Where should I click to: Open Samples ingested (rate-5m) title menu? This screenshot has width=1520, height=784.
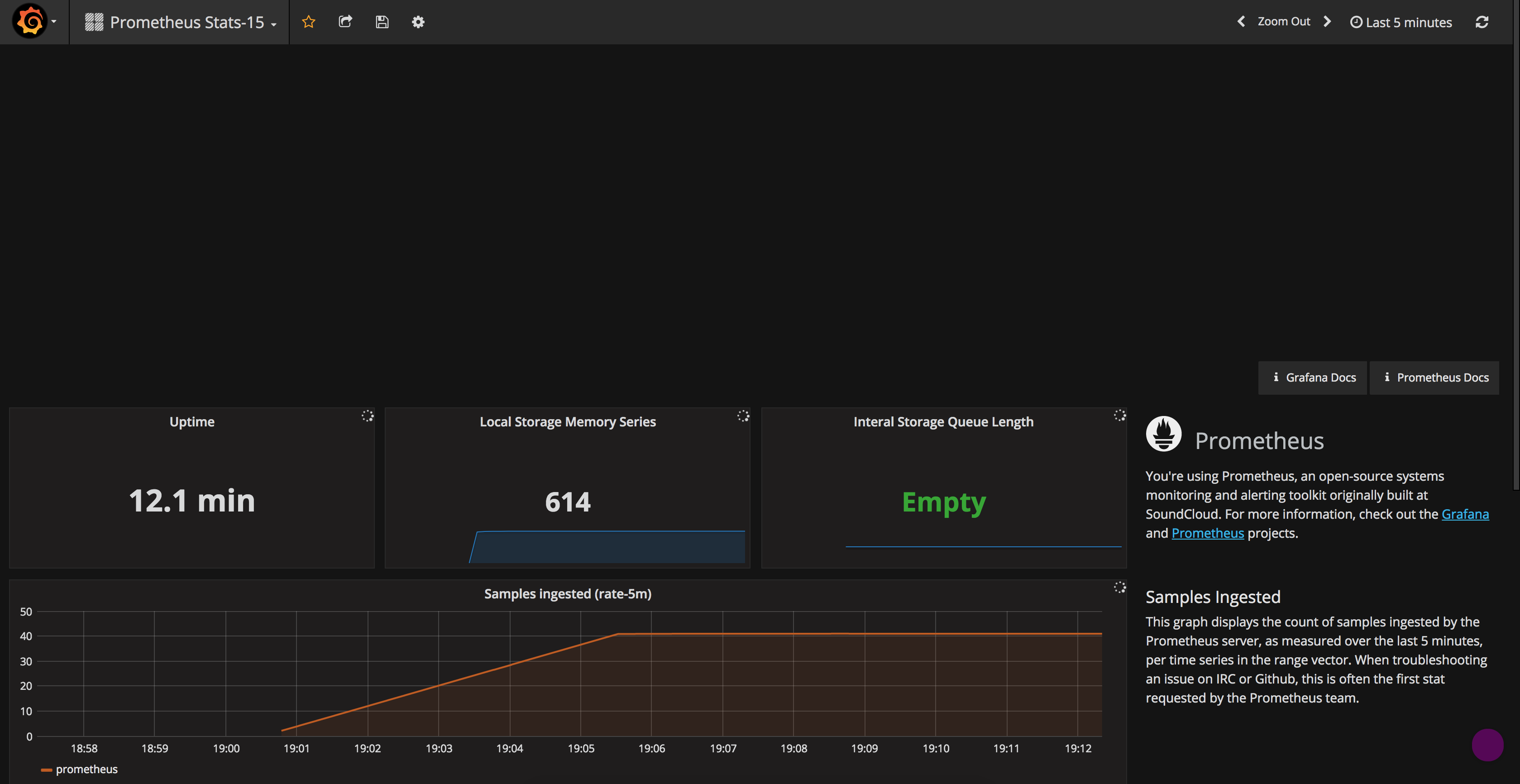(568, 594)
